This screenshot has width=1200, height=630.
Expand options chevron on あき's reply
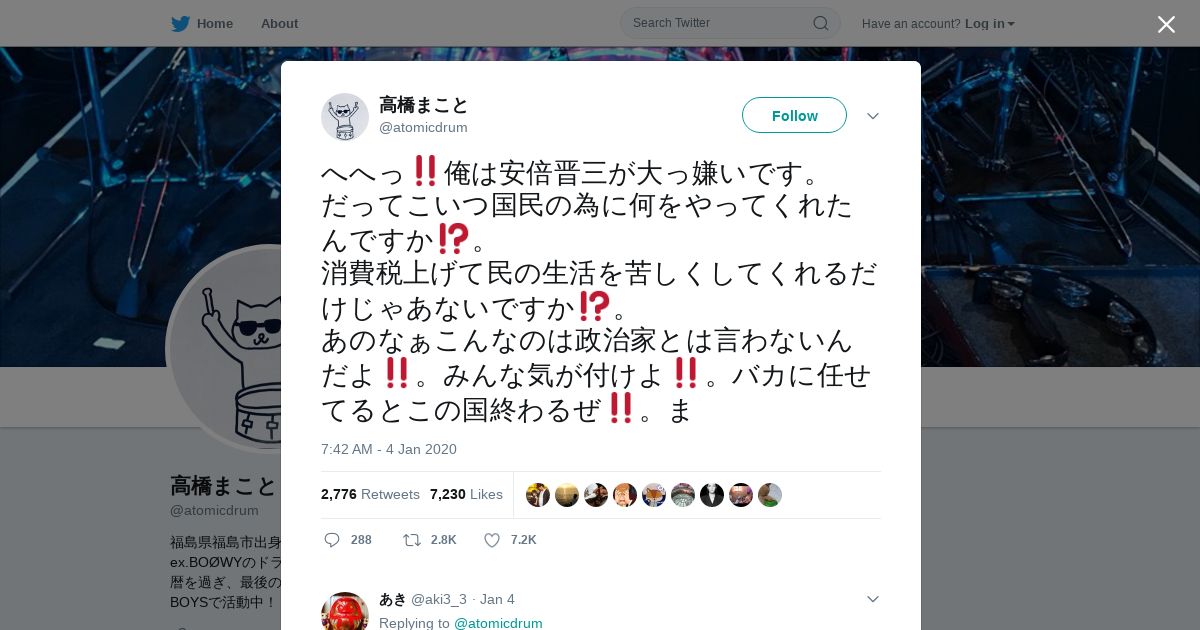click(x=872, y=599)
